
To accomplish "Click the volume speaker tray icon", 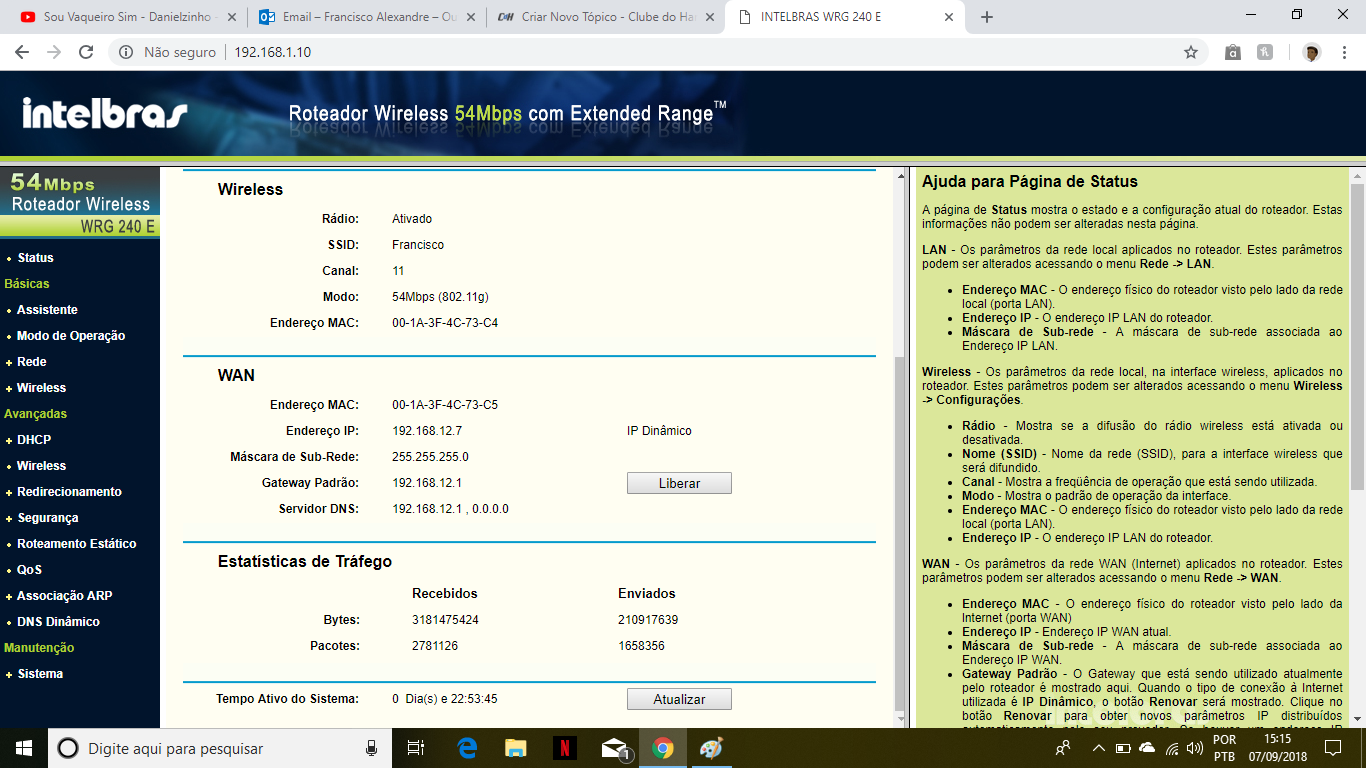I will 1194,748.
